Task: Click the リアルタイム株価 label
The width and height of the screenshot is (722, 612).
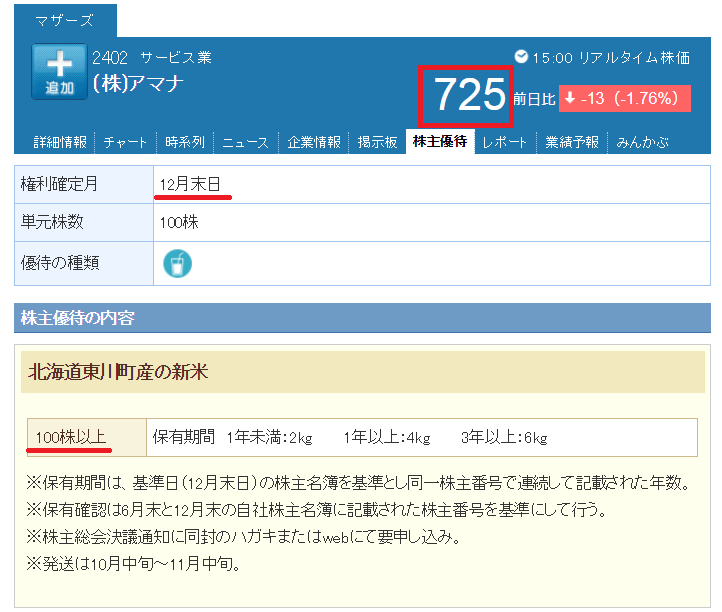Action: pyautogui.click(x=634, y=58)
